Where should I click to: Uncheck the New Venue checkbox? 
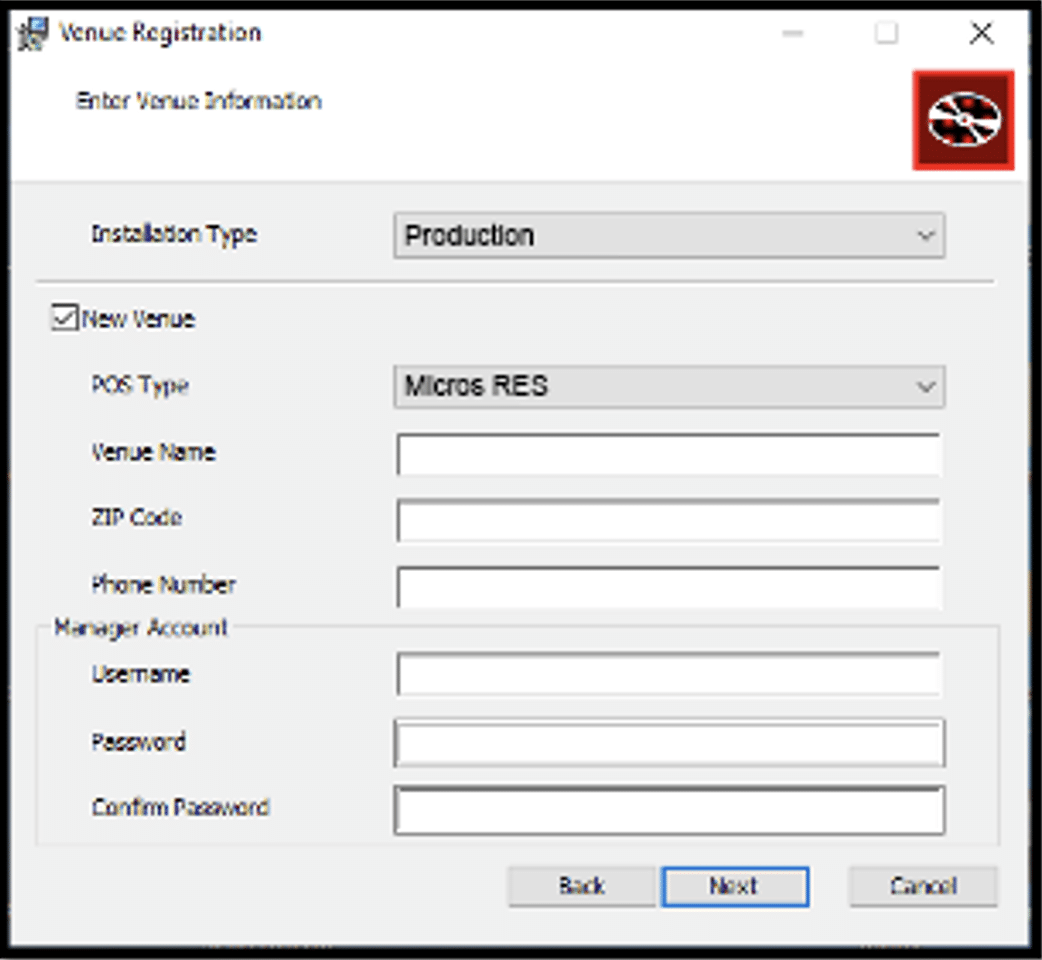(65, 318)
